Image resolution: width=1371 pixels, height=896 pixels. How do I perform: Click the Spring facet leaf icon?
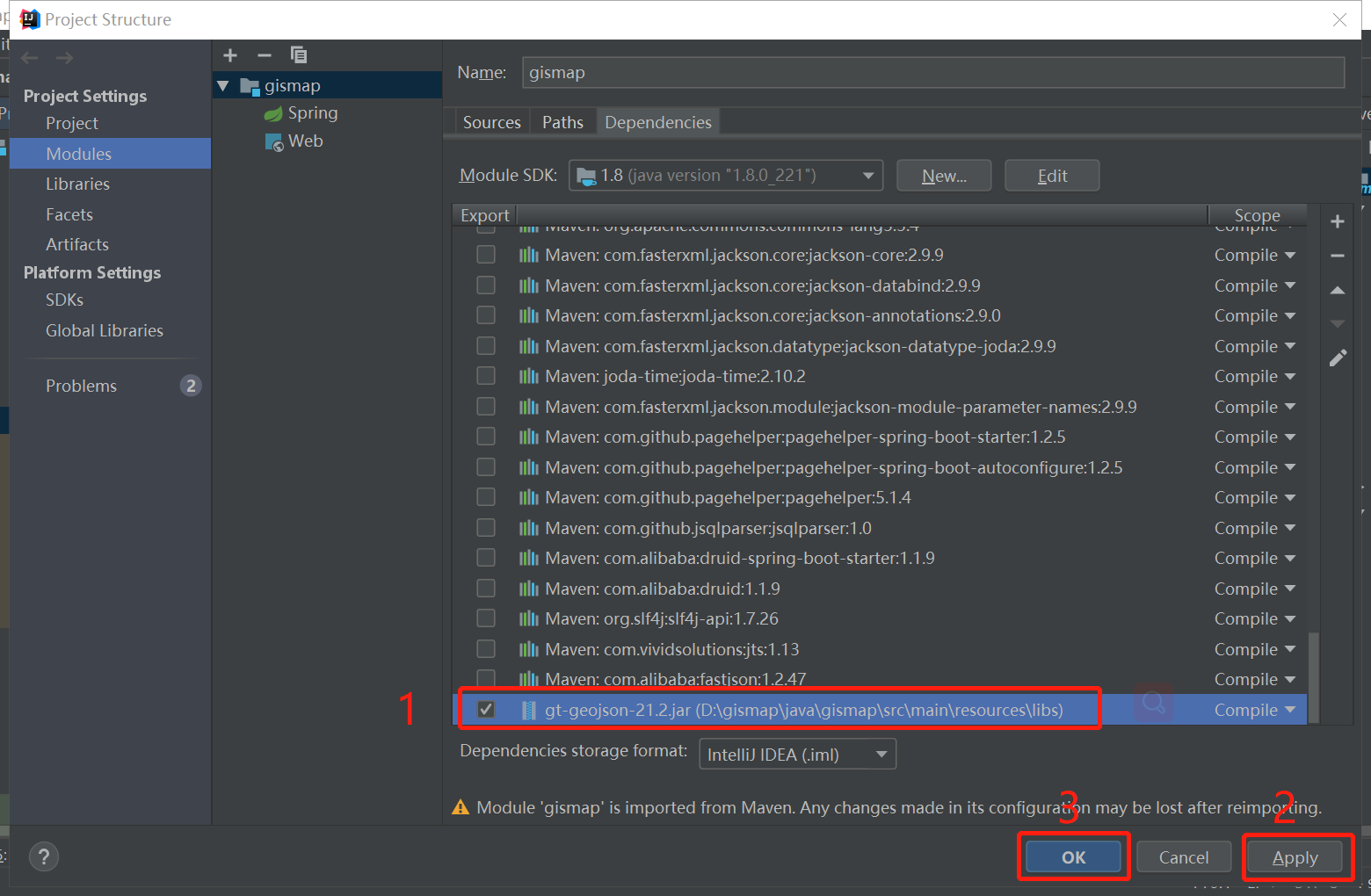click(273, 113)
